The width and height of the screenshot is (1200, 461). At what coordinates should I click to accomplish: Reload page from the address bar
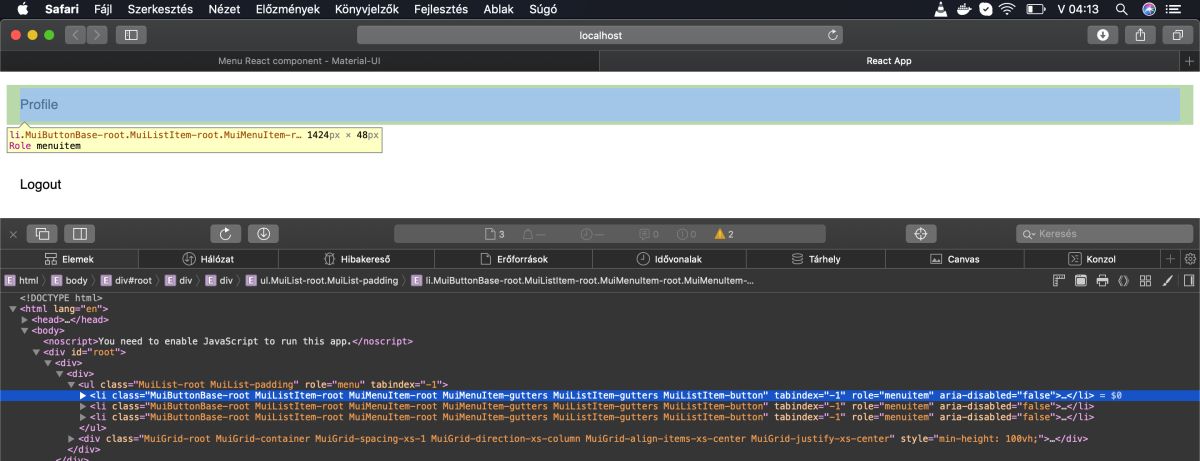tap(832, 35)
